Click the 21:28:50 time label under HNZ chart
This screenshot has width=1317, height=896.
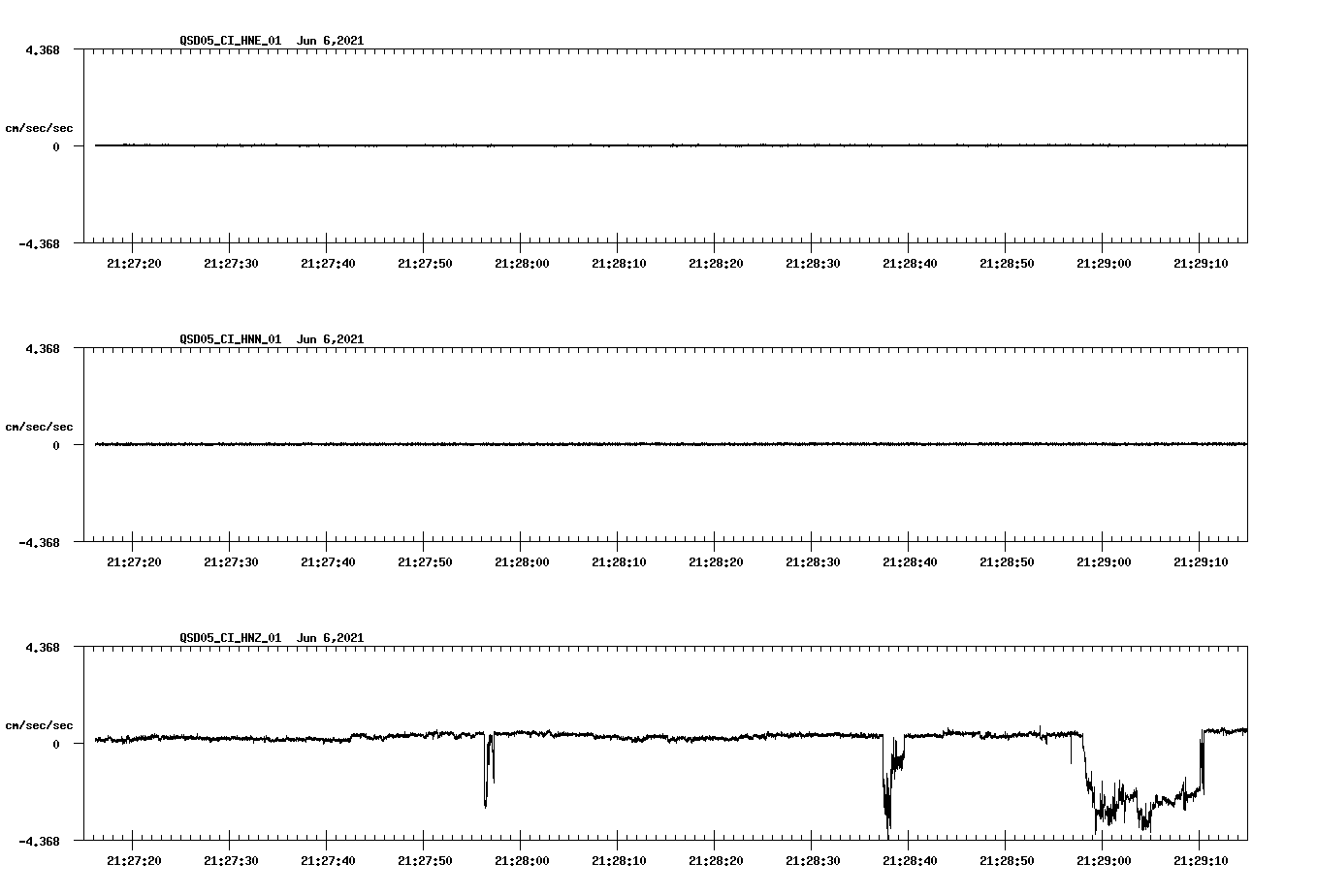[x=1007, y=861]
